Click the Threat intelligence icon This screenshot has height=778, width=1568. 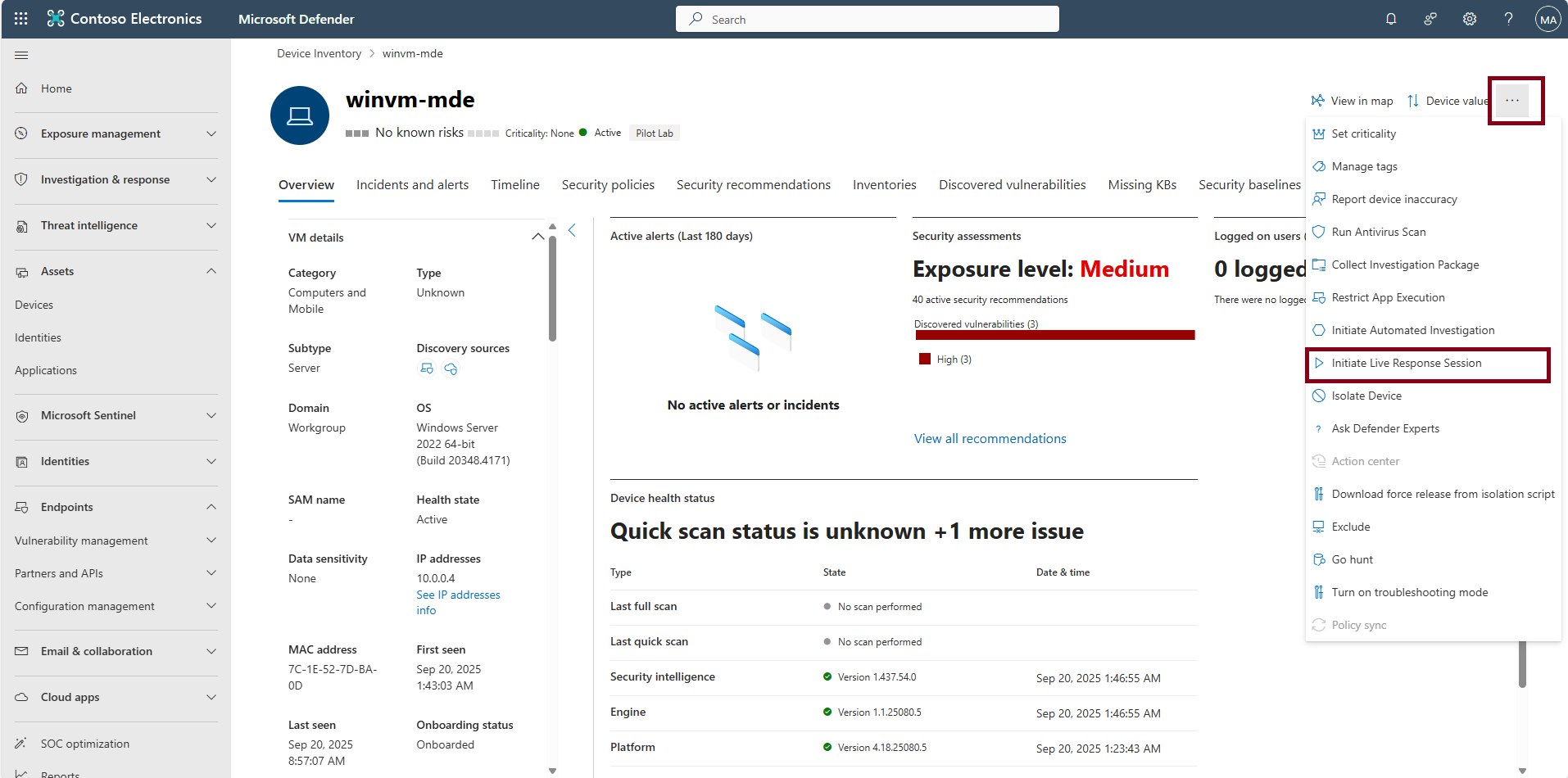pyautogui.click(x=22, y=225)
